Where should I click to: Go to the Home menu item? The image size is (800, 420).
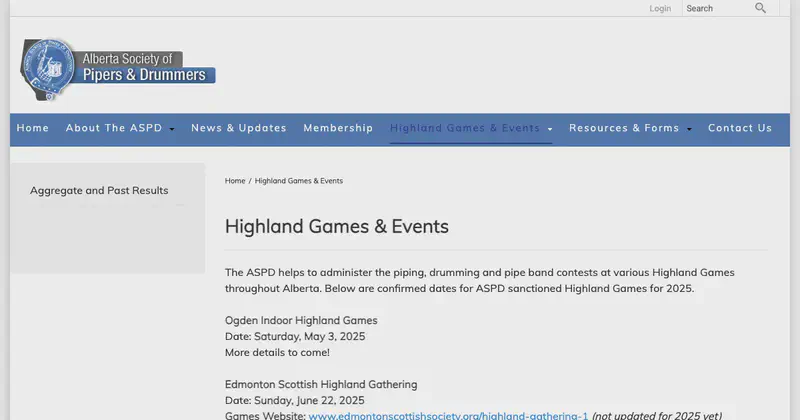coord(33,128)
